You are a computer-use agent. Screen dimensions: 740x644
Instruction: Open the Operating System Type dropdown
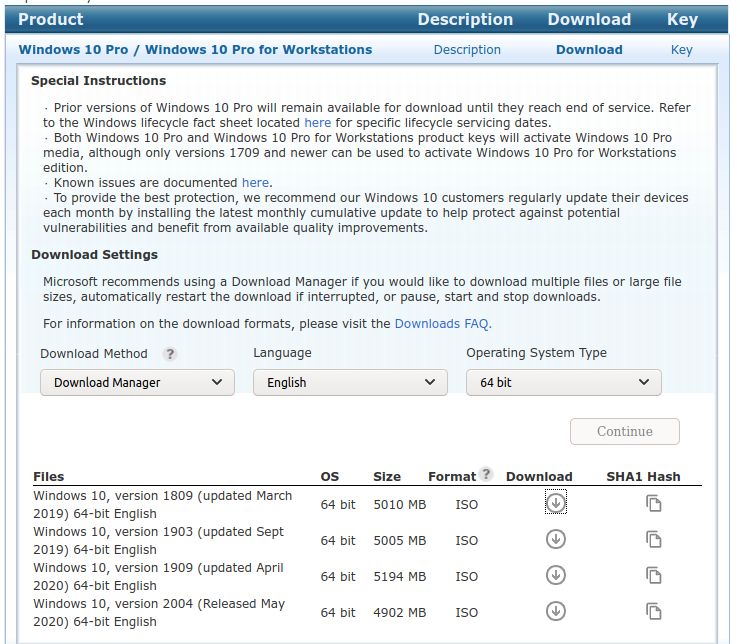(x=563, y=383)
